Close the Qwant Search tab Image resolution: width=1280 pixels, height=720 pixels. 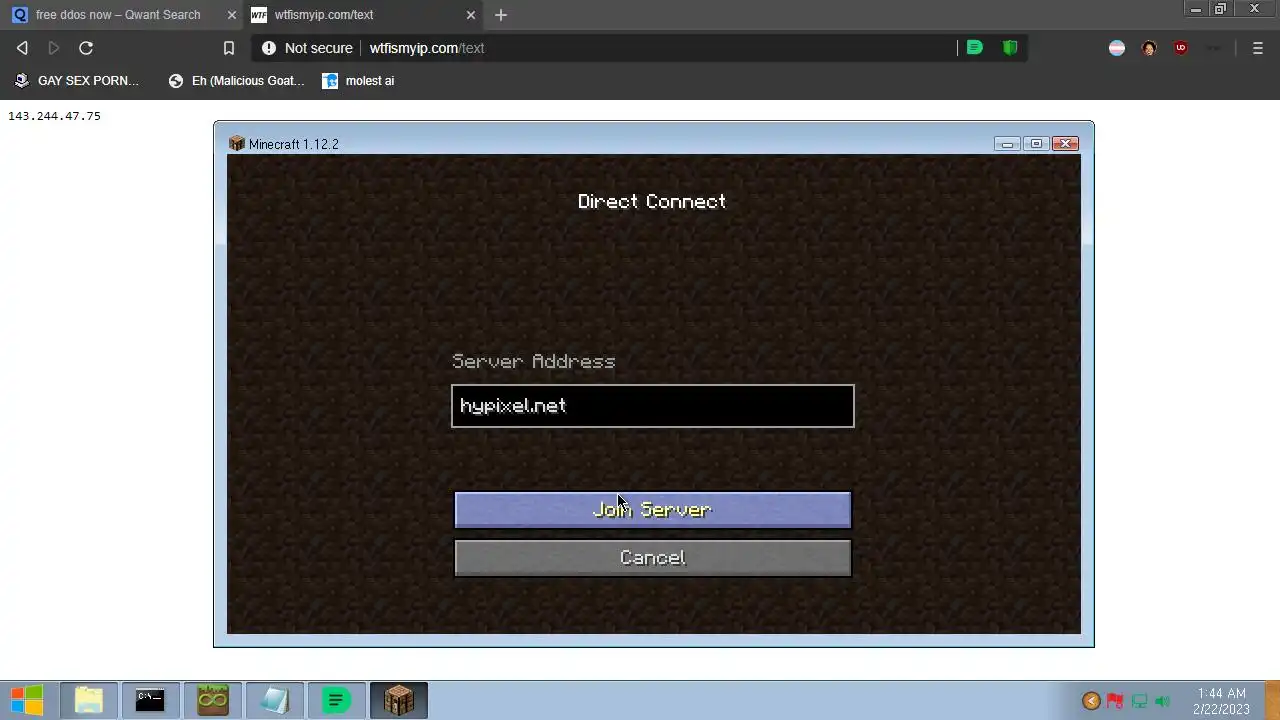coord(232,15)
